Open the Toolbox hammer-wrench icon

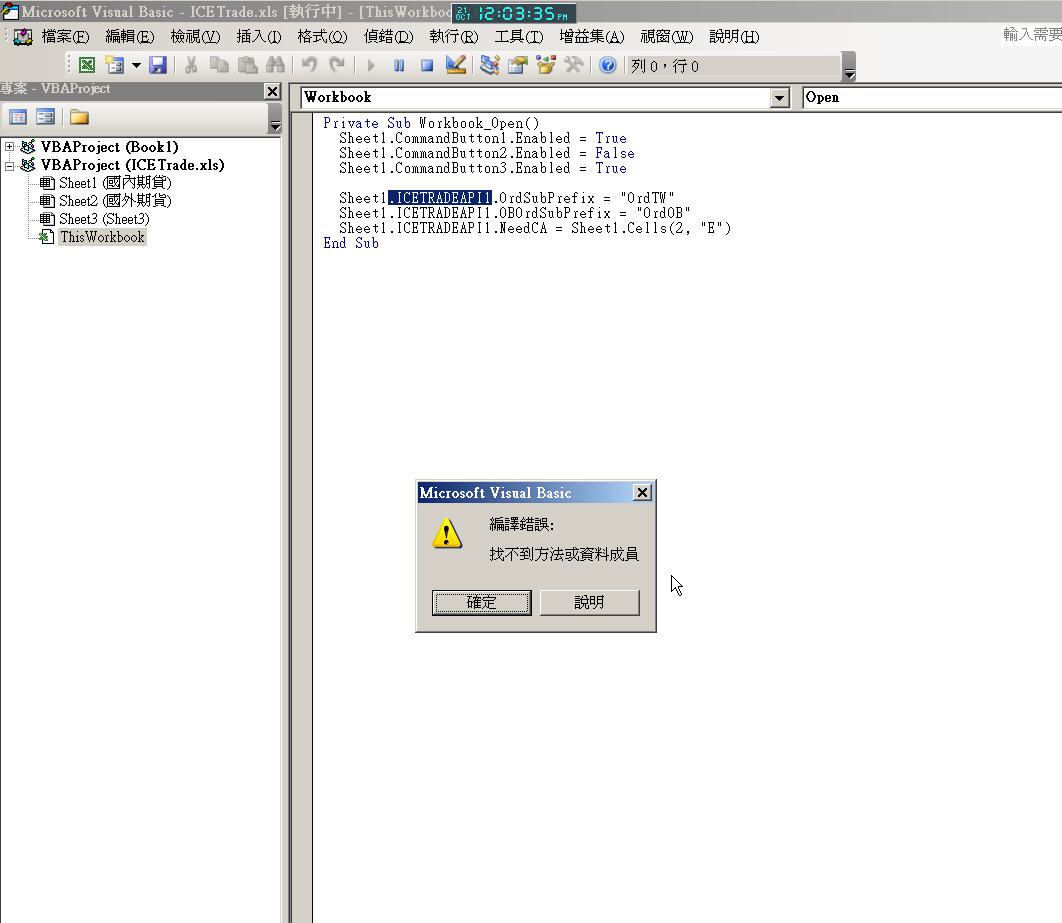[x=574, y=65]
